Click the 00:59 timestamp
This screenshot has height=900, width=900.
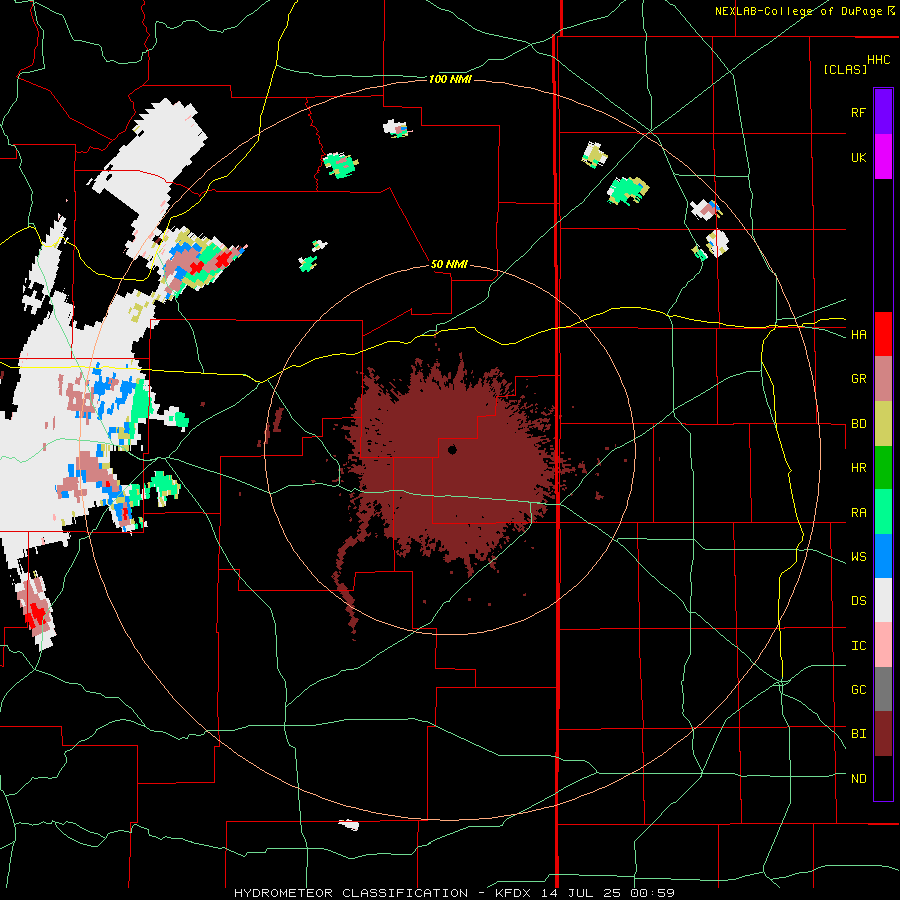click(652, 893)
